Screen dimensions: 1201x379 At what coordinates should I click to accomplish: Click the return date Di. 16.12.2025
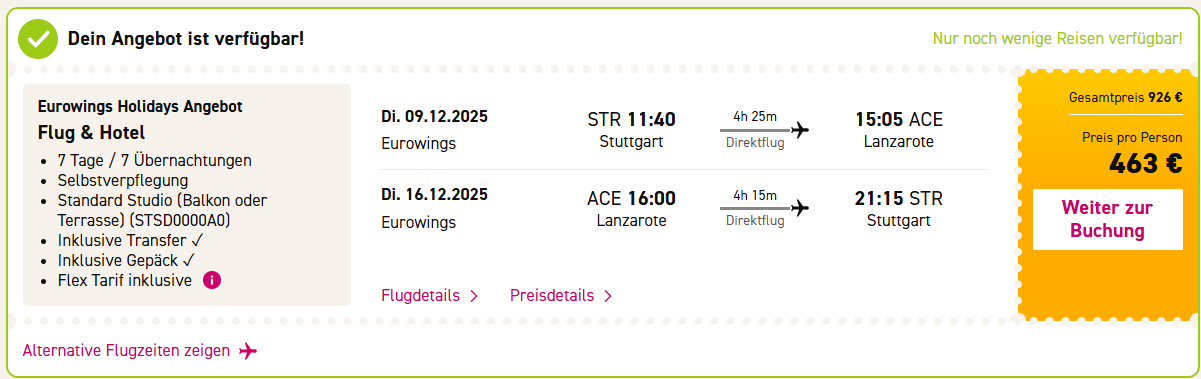[x=434, y=195]
